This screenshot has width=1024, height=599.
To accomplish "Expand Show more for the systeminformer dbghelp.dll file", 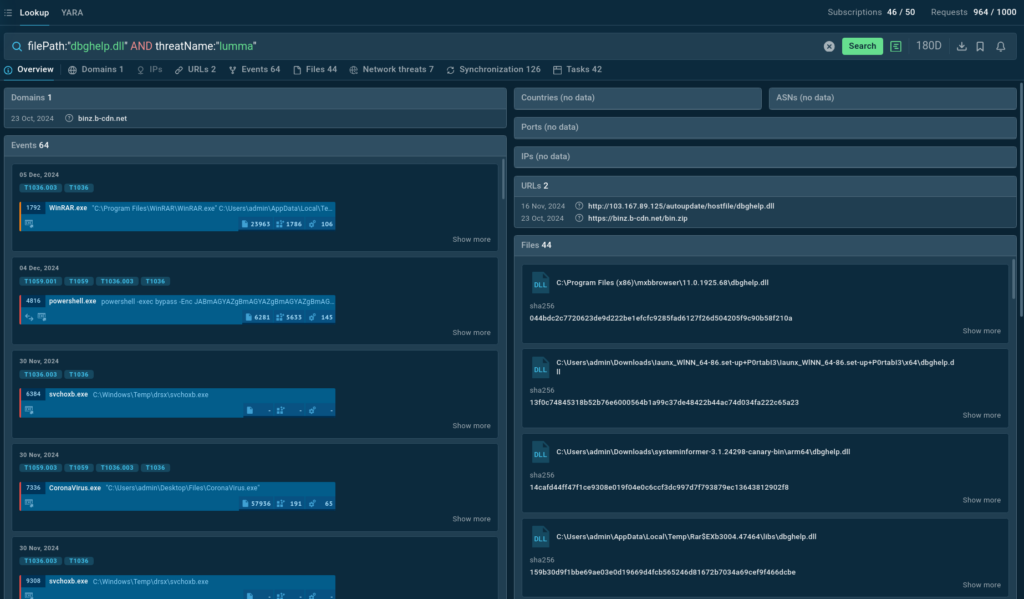I will pyautogui.click(x=981, y=500).
